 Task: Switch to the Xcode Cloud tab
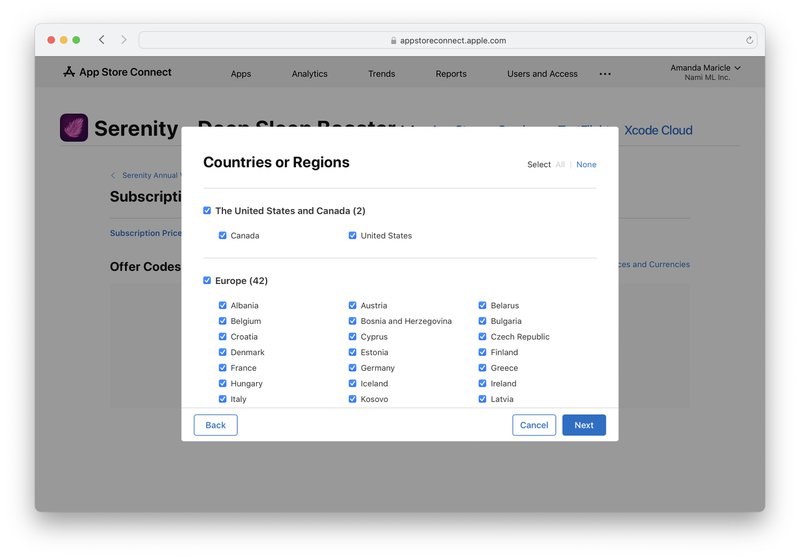(x=658, y=130)
